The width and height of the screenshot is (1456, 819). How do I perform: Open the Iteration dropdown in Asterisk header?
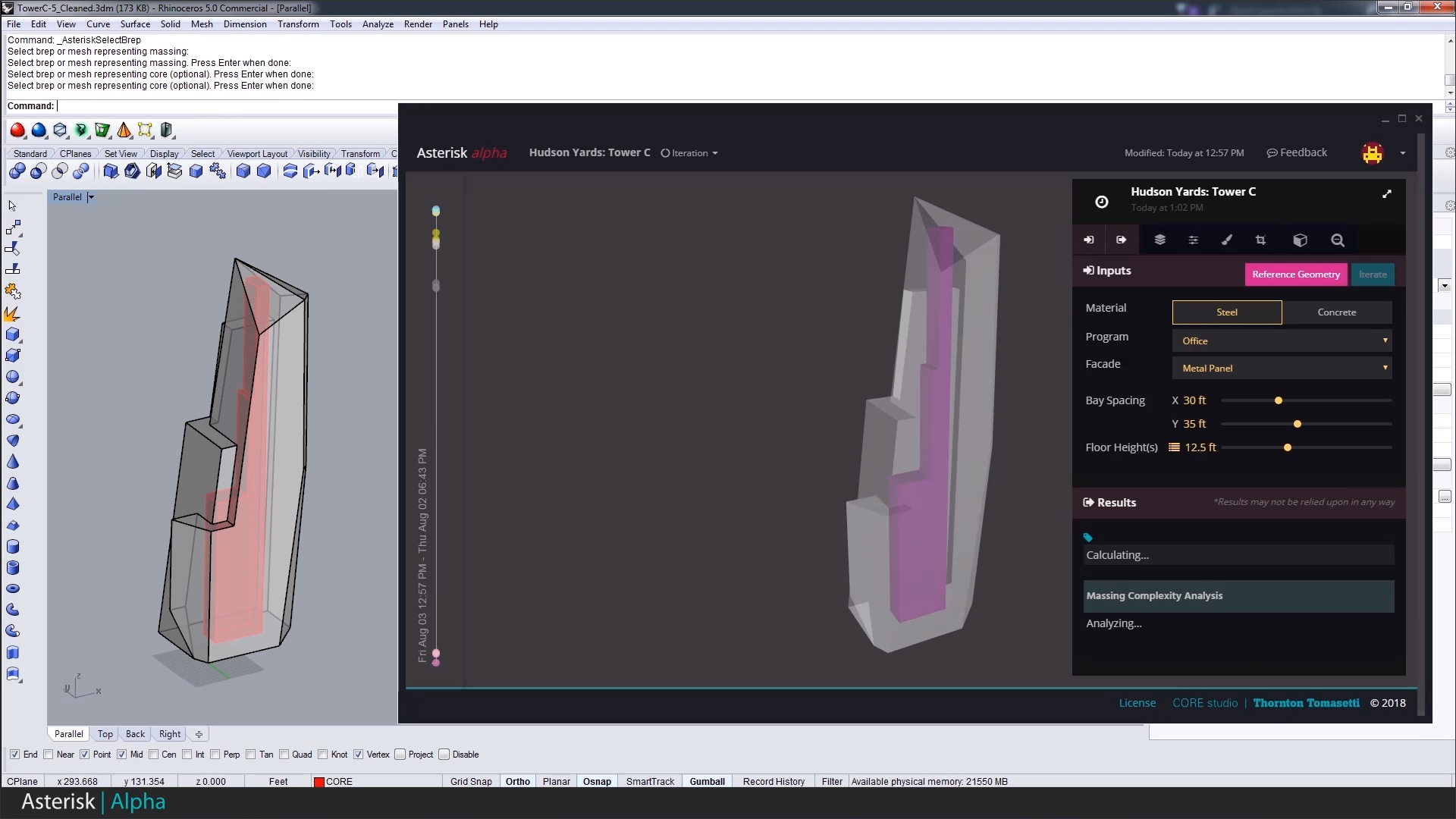pos(689,153)
